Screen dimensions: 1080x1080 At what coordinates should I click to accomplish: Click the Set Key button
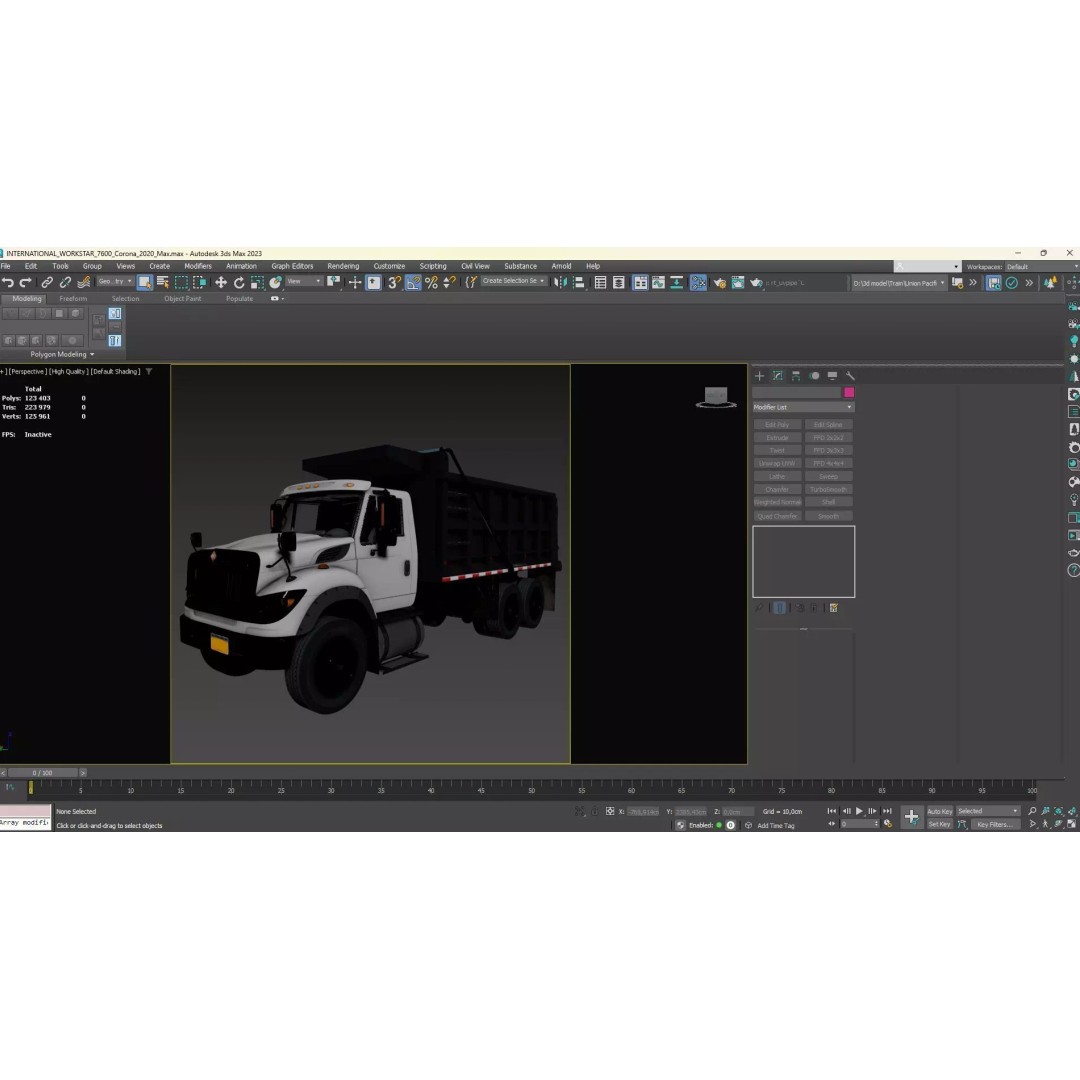pyautogui.click(x=939, y=824)
